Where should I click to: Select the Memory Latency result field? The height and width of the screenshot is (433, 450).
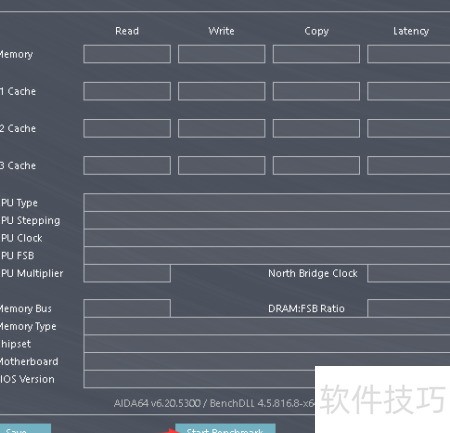tap(409, 54)
